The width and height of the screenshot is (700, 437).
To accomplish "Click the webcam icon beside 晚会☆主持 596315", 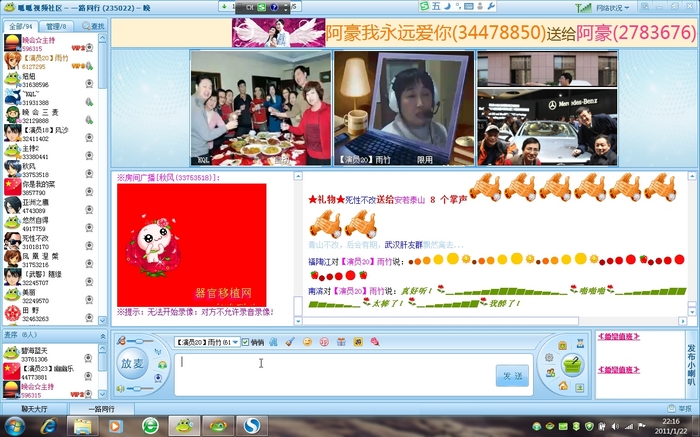I will tap(89, 48).
